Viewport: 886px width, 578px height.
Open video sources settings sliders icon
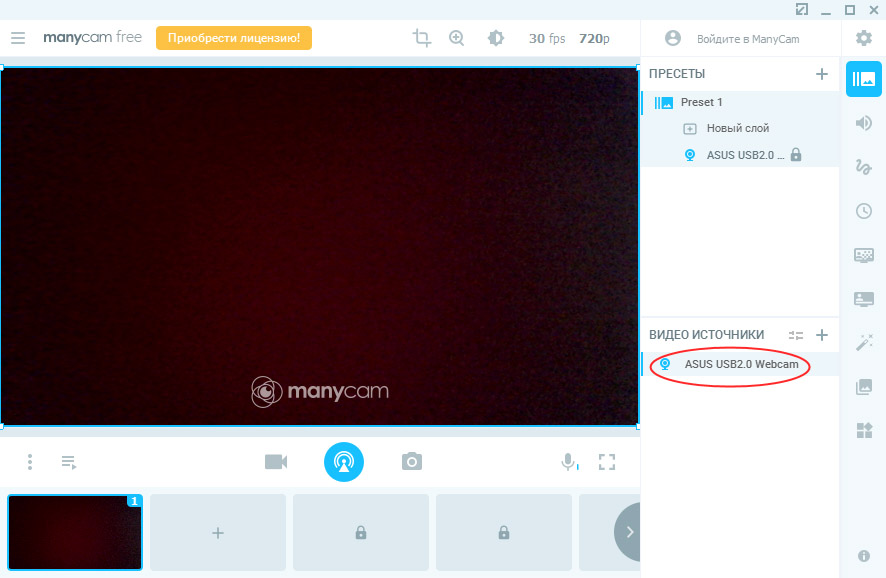796,335
